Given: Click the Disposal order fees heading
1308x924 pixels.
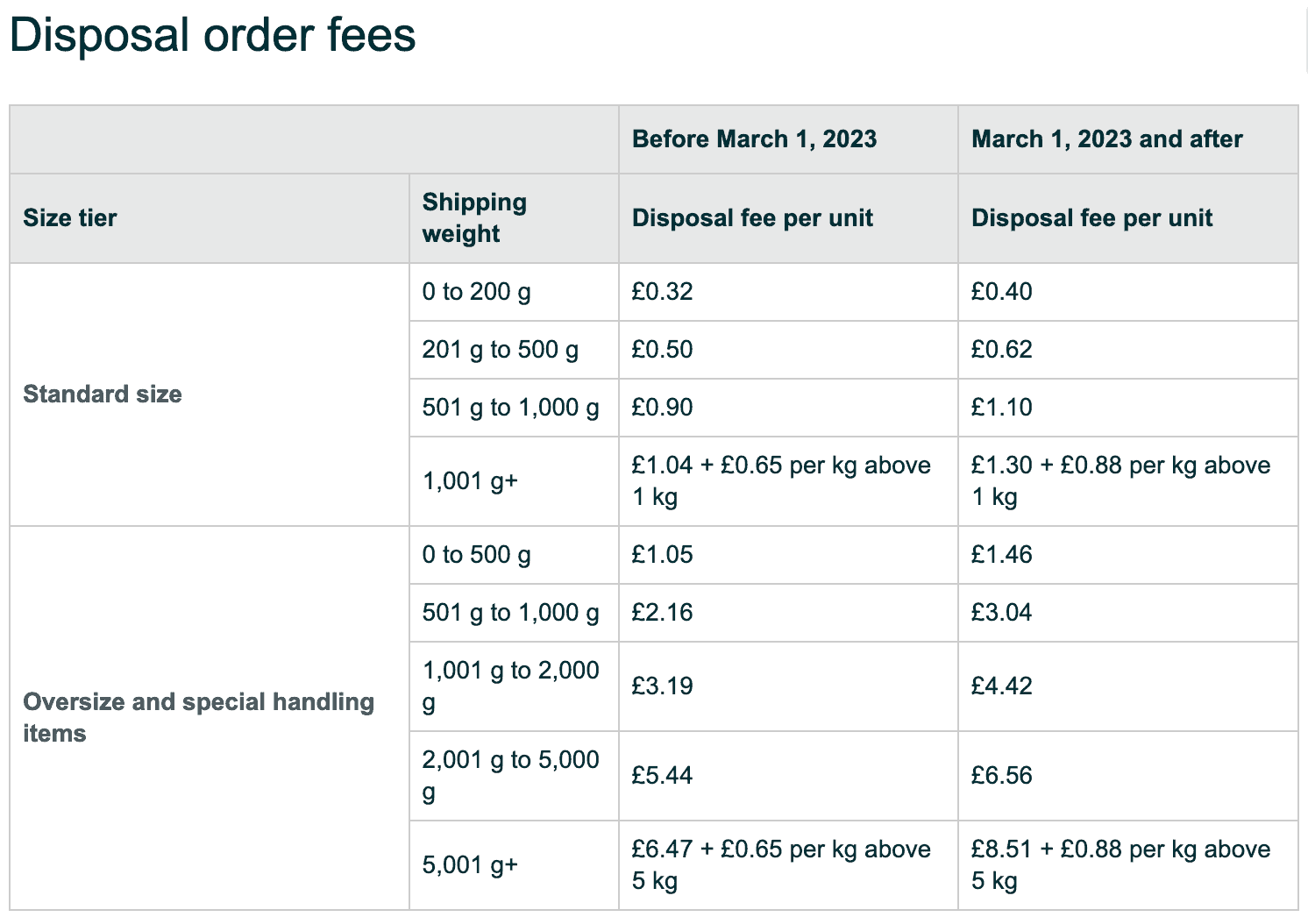Looking at the screenshot, I should click(x=213, y=36).
